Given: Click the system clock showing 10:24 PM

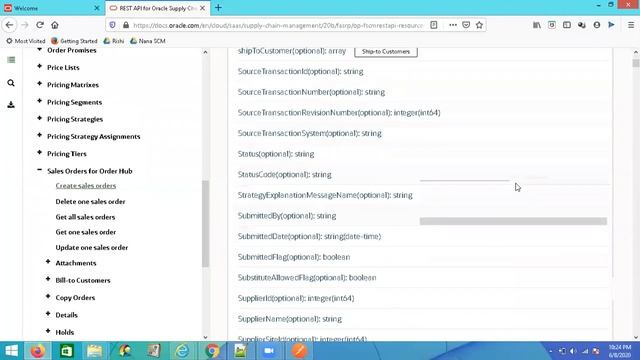Looking at the screenshot, I should click(x=620, y=347).
